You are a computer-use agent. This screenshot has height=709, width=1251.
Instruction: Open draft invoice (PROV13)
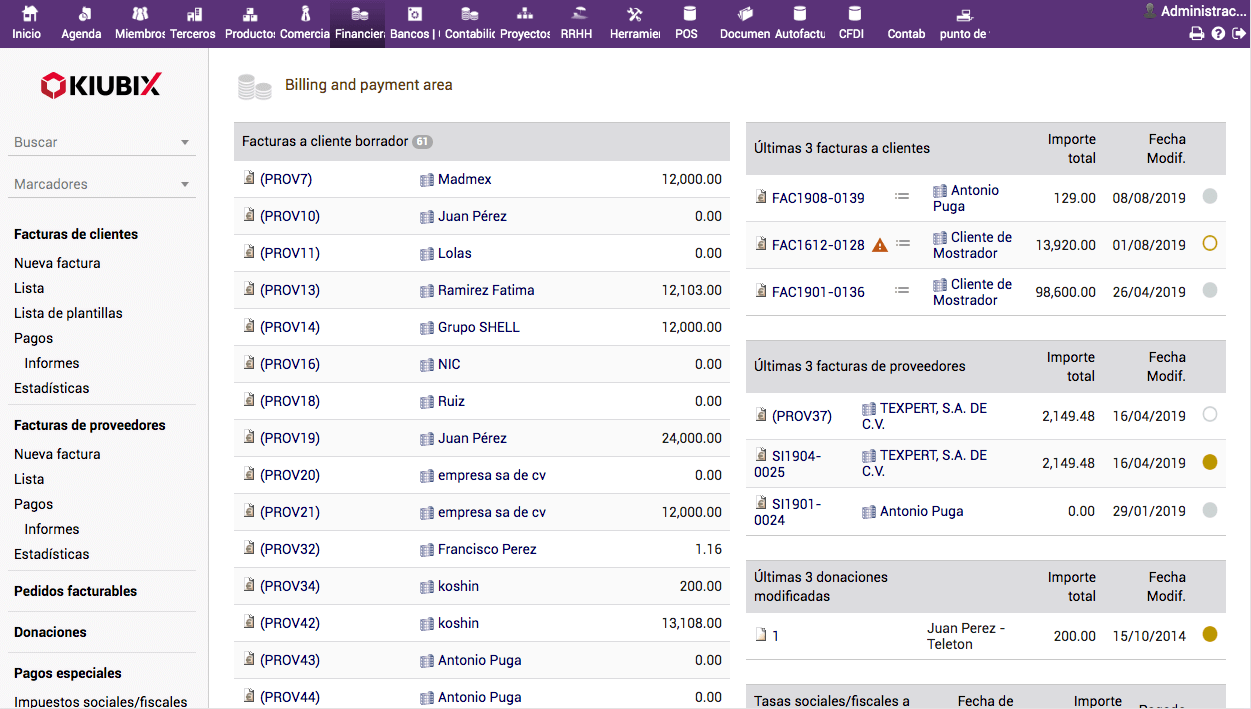click(x=289, y=290)
